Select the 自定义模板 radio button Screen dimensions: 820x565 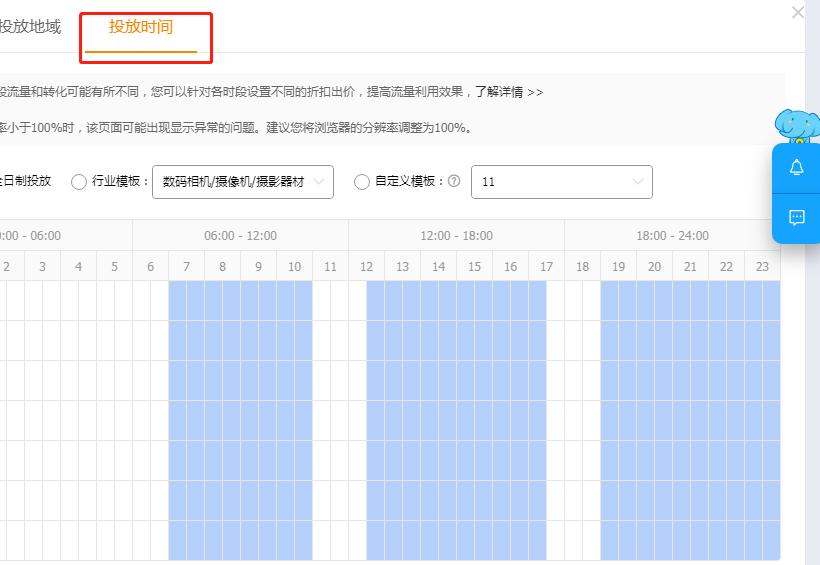point(361,182)
